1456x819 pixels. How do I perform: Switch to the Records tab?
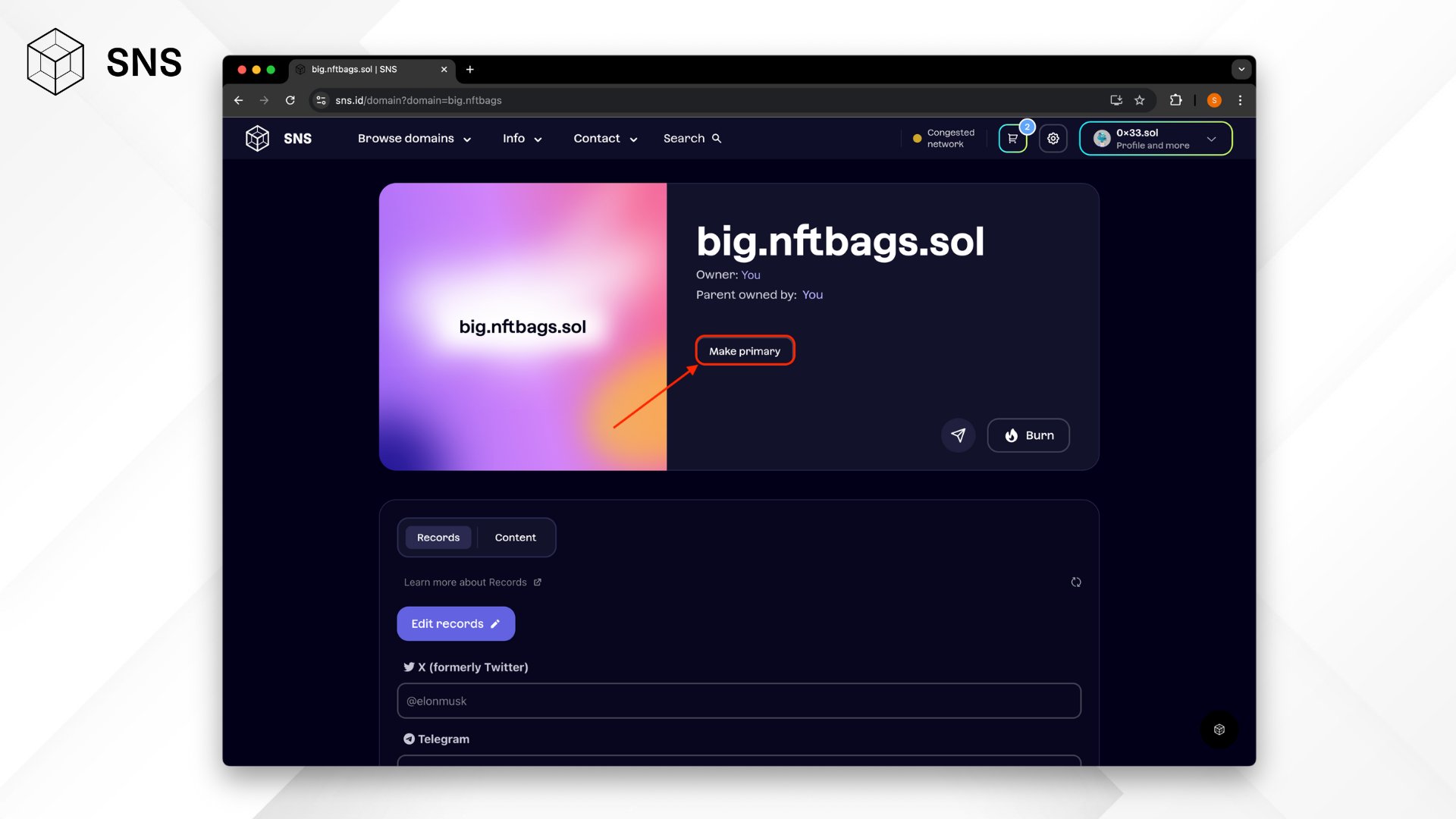tap(438, 538)
